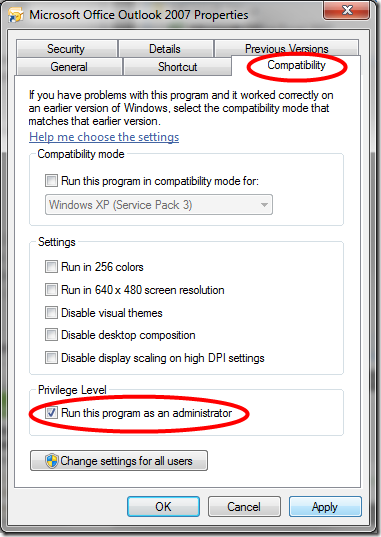Switch to the Security tab

[x=66, y=49]
